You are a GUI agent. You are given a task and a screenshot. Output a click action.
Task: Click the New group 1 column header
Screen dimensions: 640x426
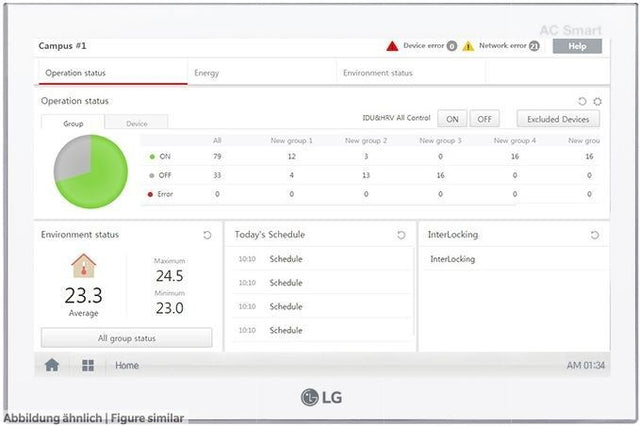coord(291,140)
